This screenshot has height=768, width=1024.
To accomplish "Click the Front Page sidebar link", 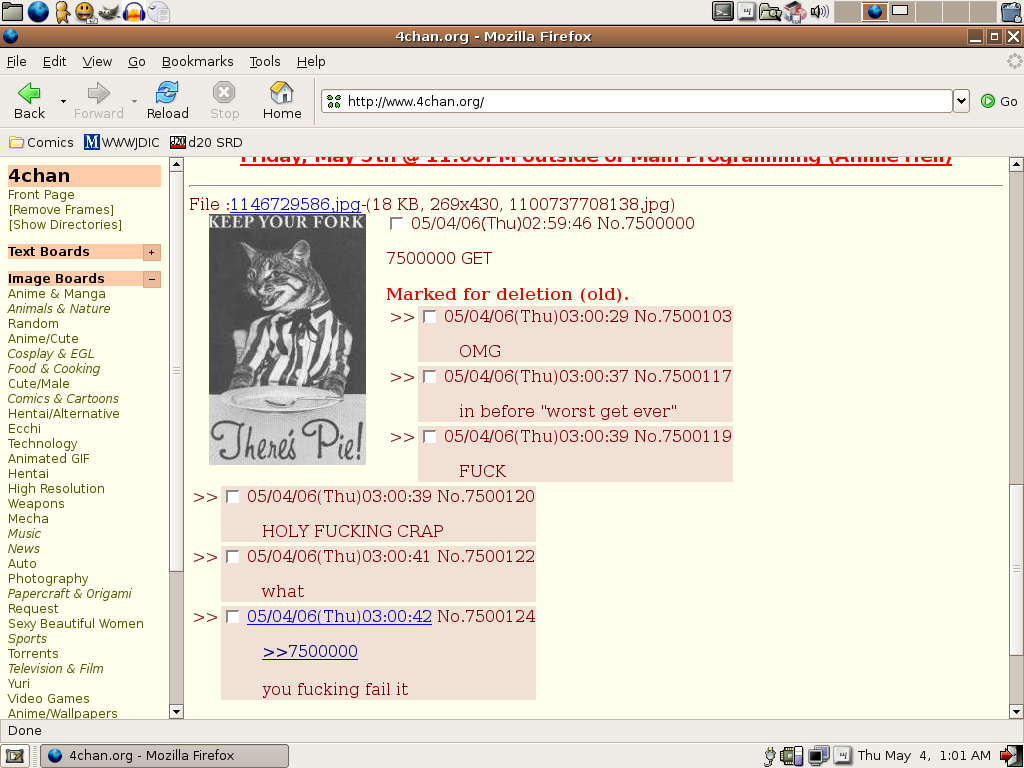I will point(41,195).
